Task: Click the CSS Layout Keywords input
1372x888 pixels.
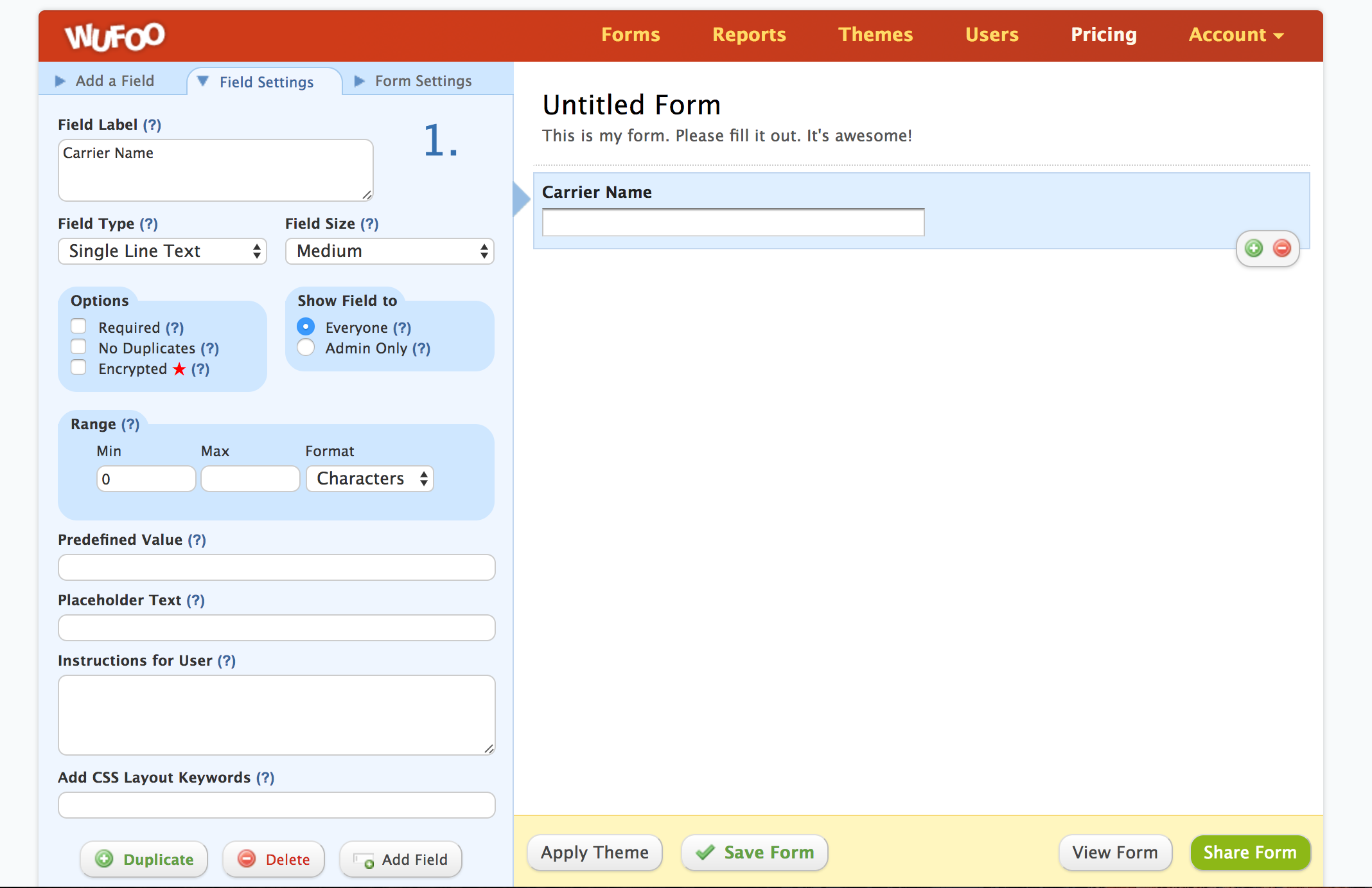Action: point(277,805)
